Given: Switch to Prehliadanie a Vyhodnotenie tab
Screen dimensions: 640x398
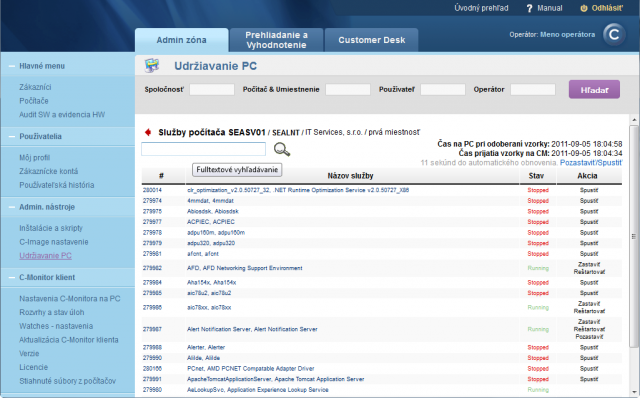Looking at the screenshot, I should (x=276, y=40).
